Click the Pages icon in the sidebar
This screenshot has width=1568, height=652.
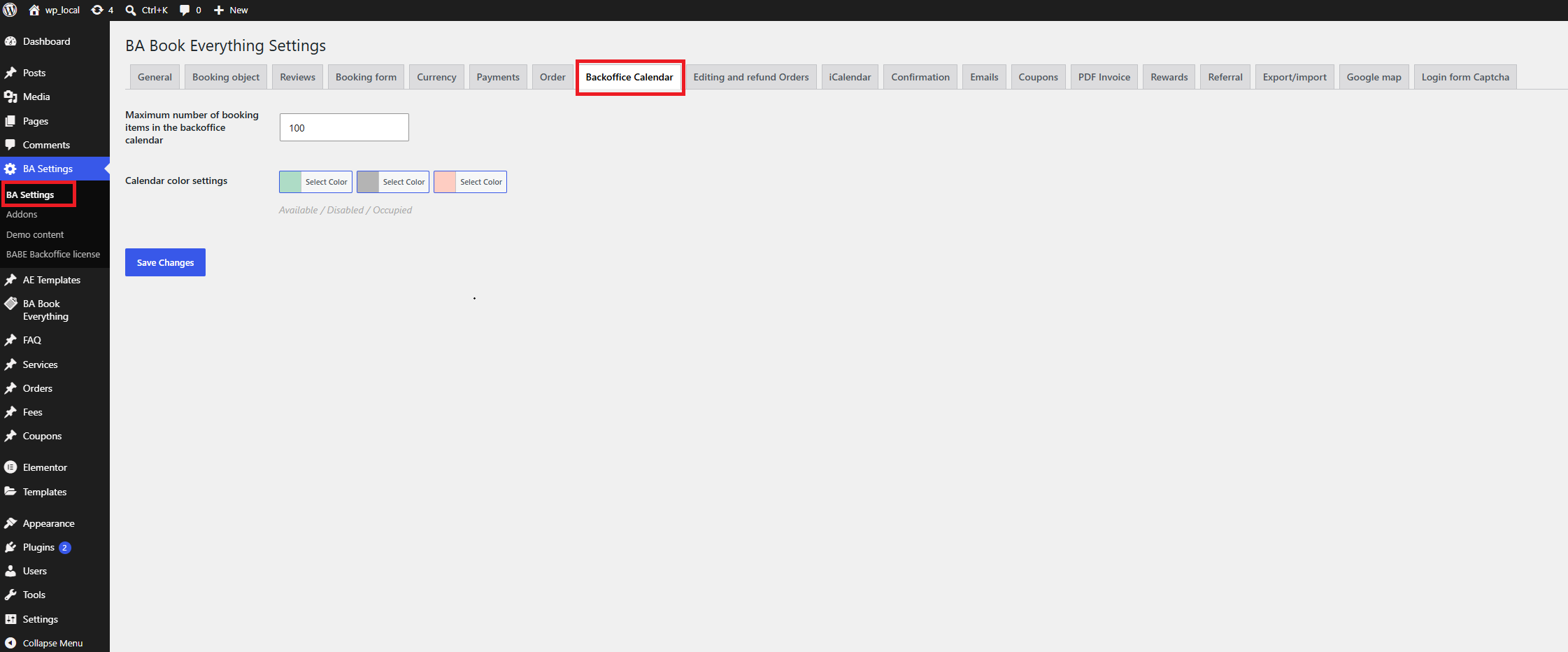[10, 121]
